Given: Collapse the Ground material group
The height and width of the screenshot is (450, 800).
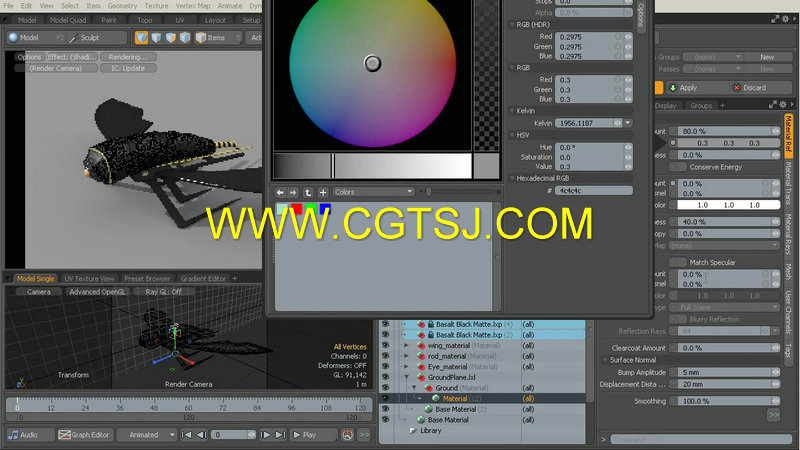Looking at the screenshot, I should pos(414,388).
